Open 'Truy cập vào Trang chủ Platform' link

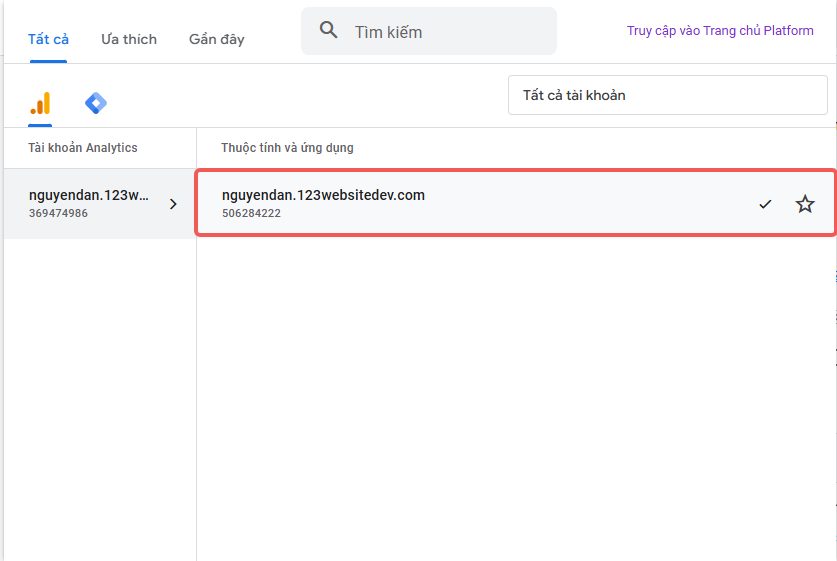pyautogui.click(x=720, y=31)
